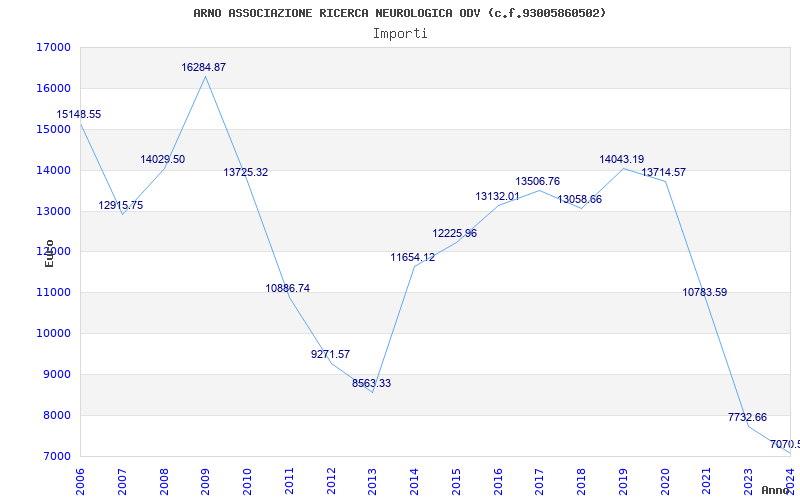Click data label 12915.75
This screenshot has height=500, width=800.
pyautogui.click(x=121, y=206)
